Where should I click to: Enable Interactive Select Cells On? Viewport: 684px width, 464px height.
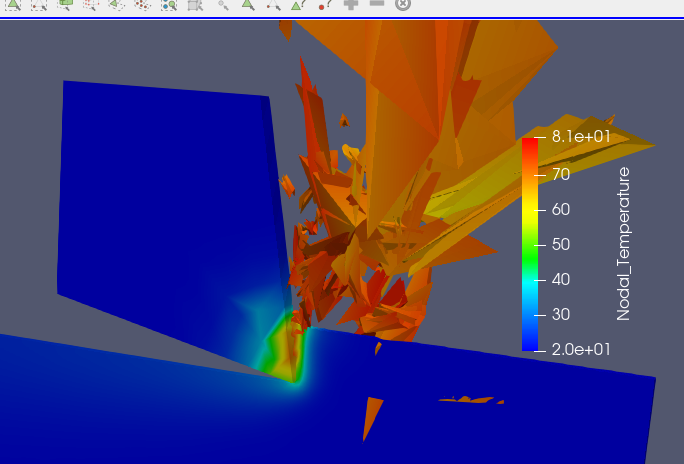click(248, 5)
